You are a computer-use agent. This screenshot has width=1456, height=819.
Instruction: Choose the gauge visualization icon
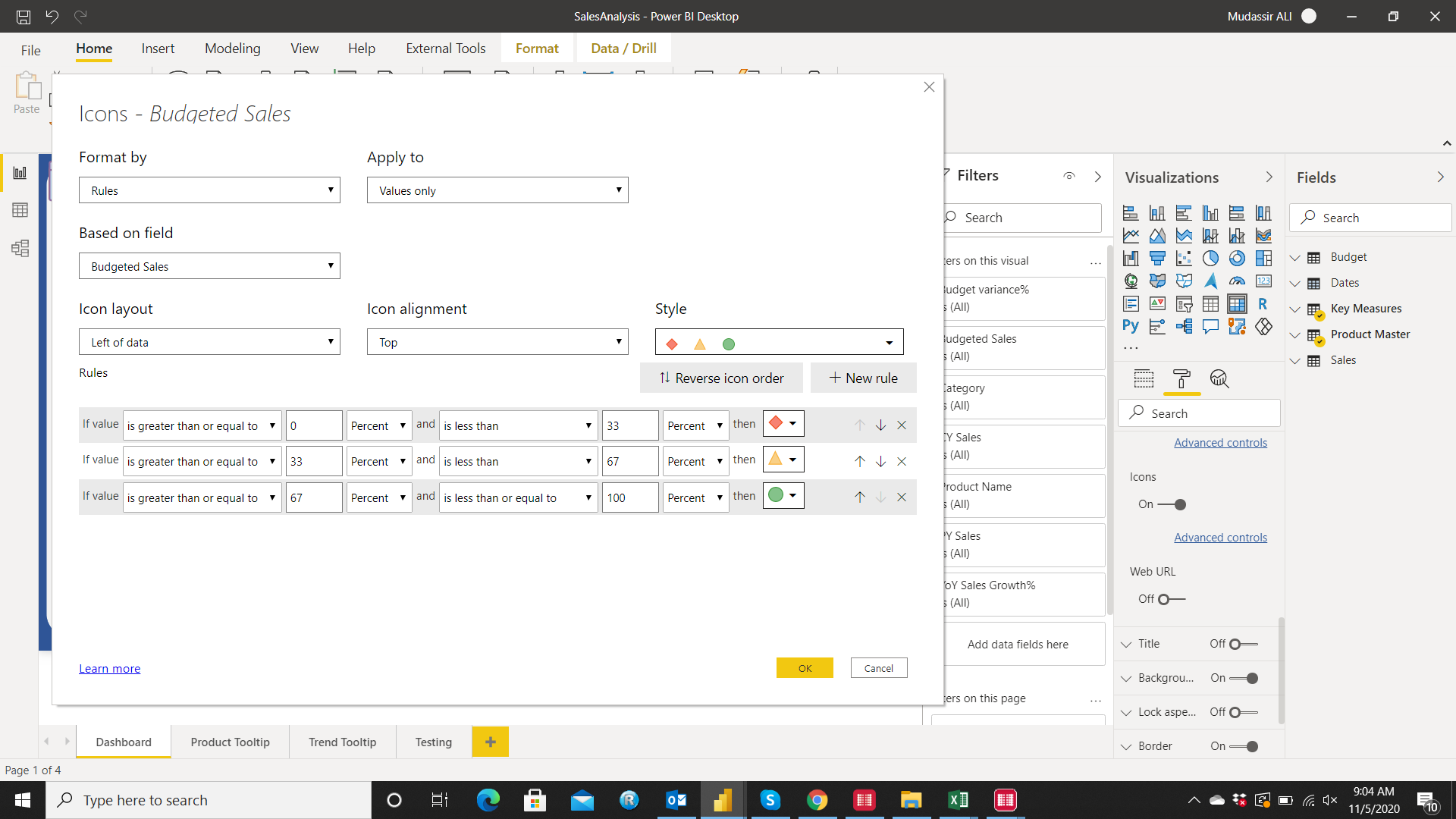(1237, 281)
